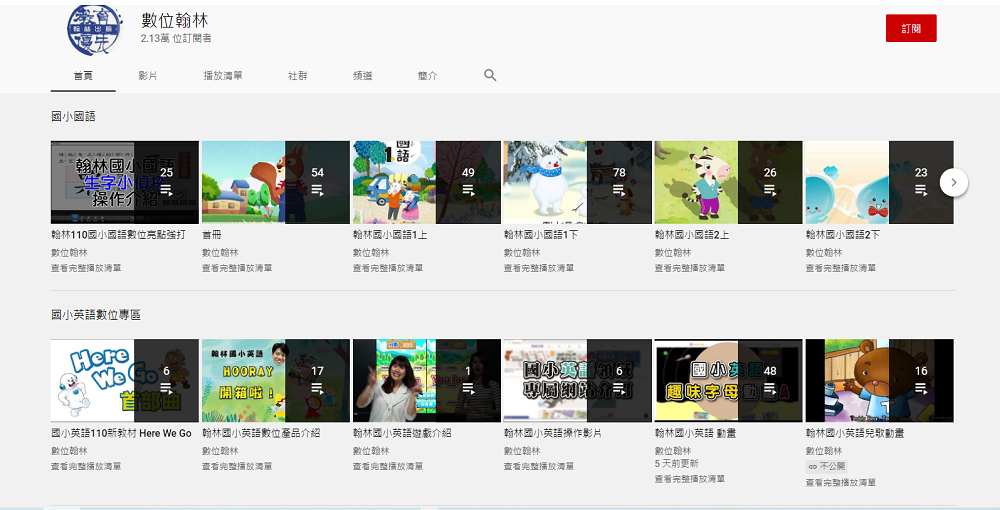Click playlist icon on 翰林國小國語1下 thumbnail
The width and height of the screenshot is (1000, 510).
(x=619, y=189)
